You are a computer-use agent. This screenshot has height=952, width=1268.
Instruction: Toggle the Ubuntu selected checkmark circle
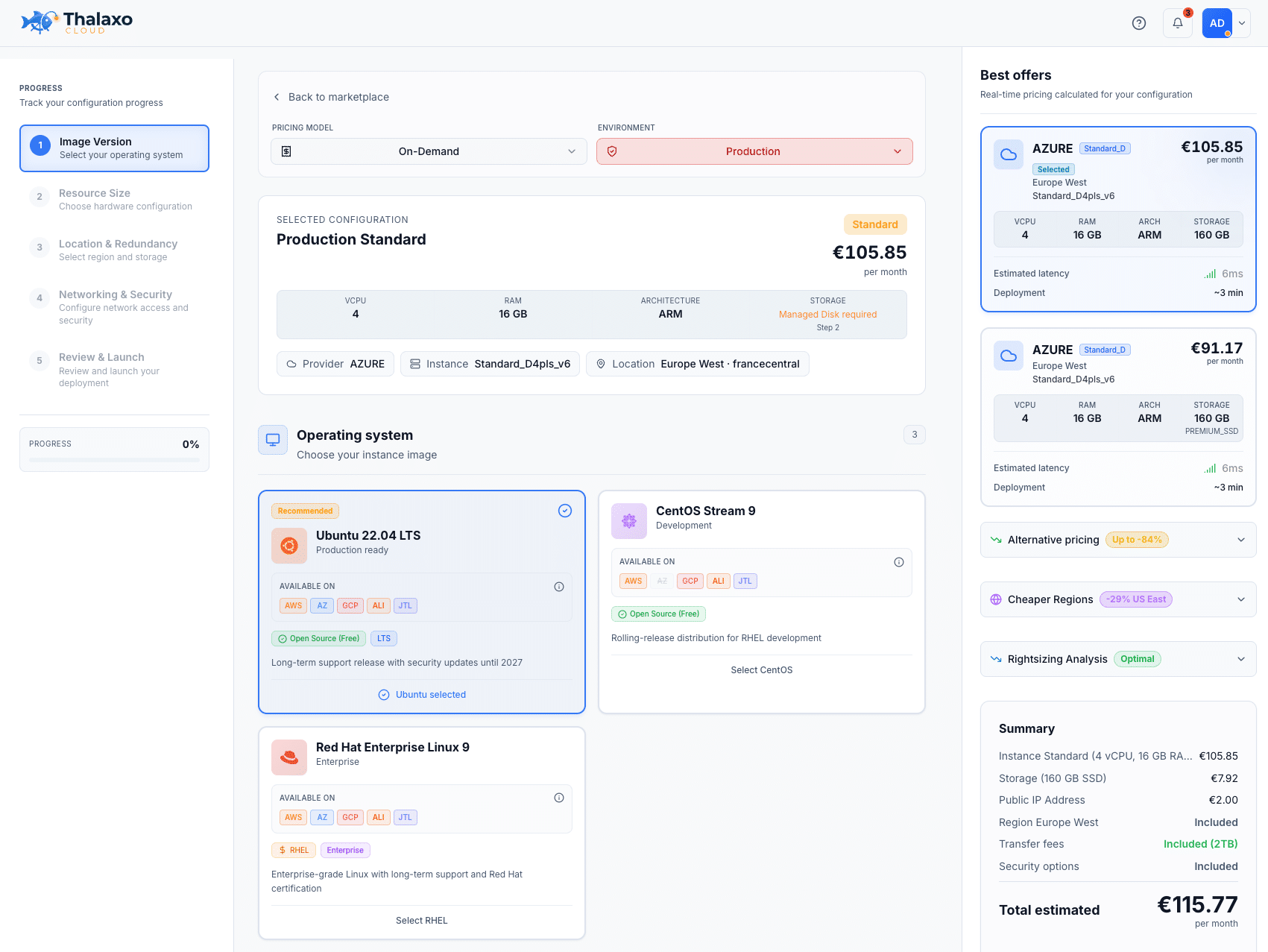point(565,511)
